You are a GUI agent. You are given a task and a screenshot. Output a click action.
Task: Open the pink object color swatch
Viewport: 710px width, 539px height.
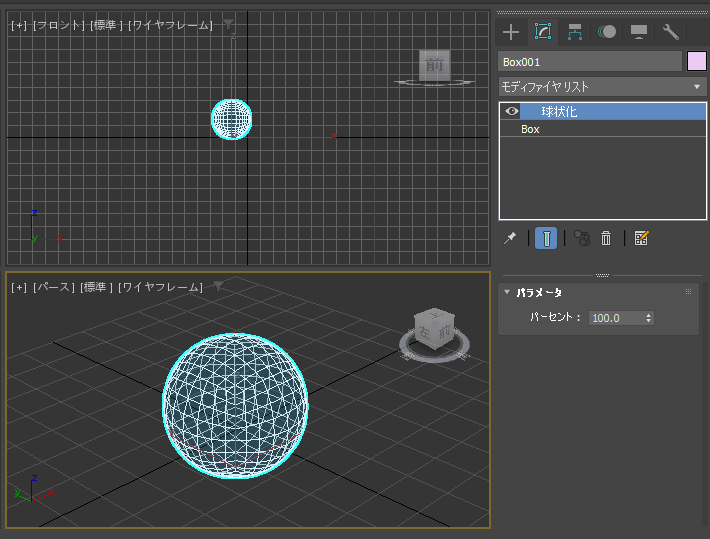click(x=696, y=62)
